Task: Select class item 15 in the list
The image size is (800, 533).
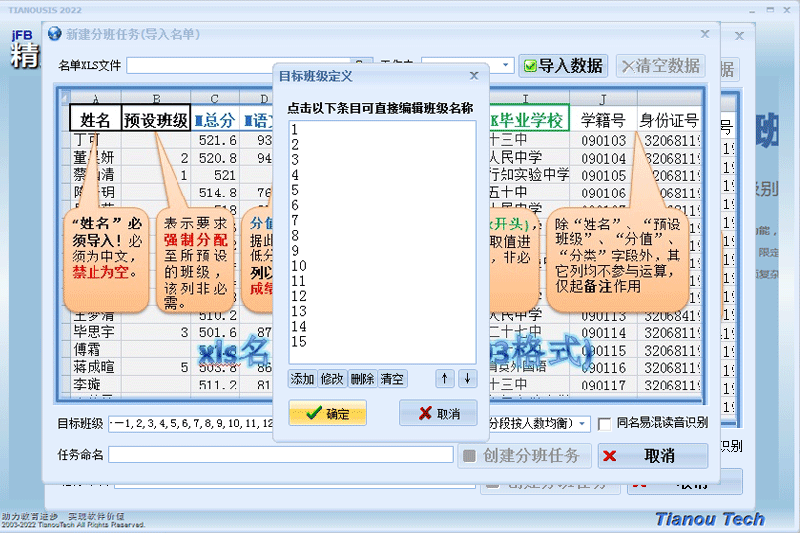Action: point(382,342)
